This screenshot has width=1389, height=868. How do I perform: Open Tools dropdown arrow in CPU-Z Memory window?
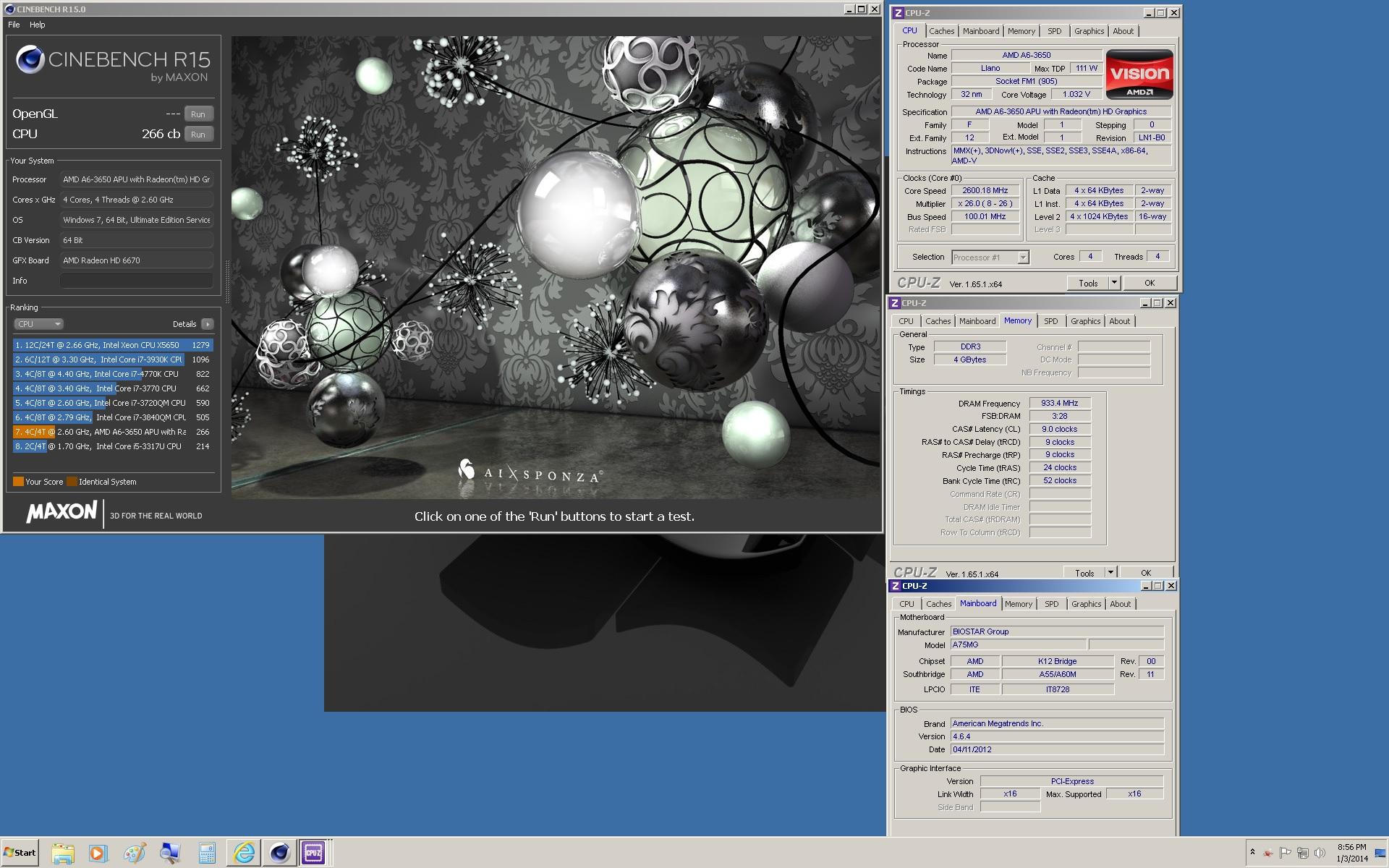pos(1110,573)
